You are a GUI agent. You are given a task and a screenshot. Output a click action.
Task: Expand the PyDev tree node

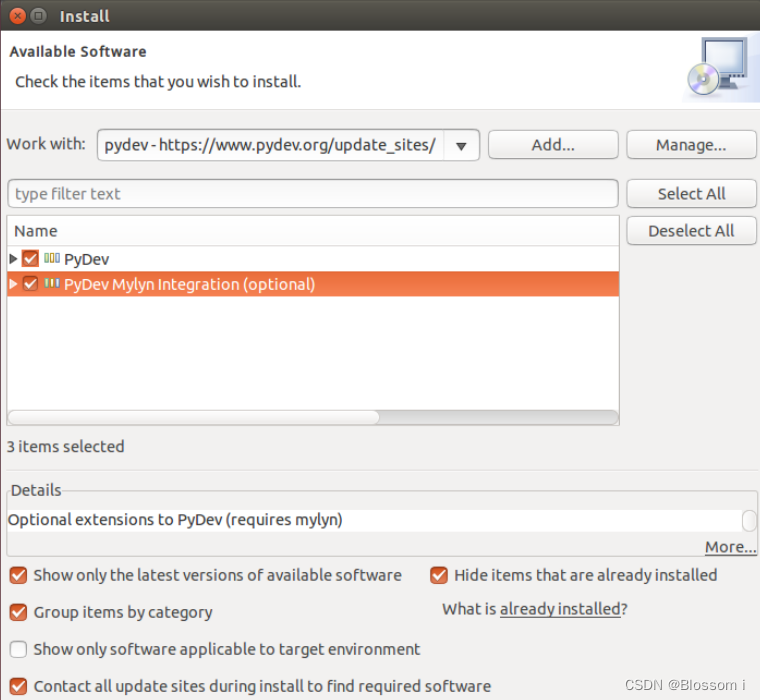click(x=13, y=258)
